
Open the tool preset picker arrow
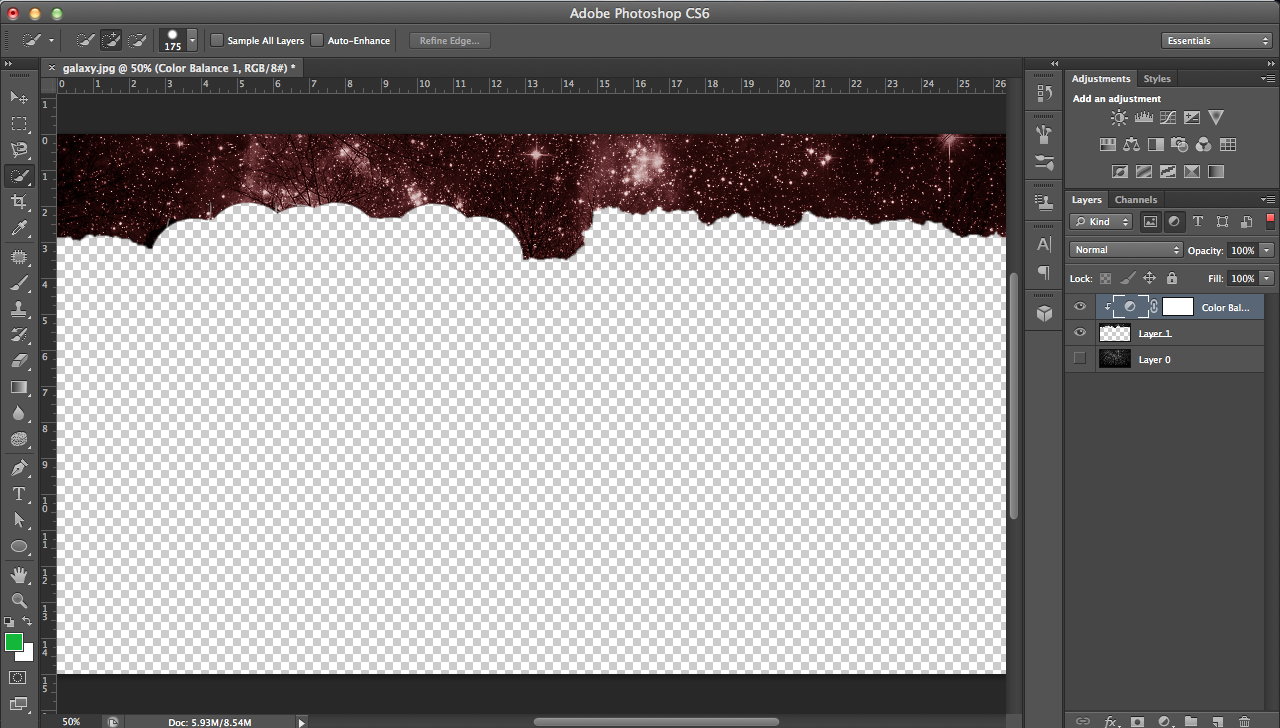(51, 41)
